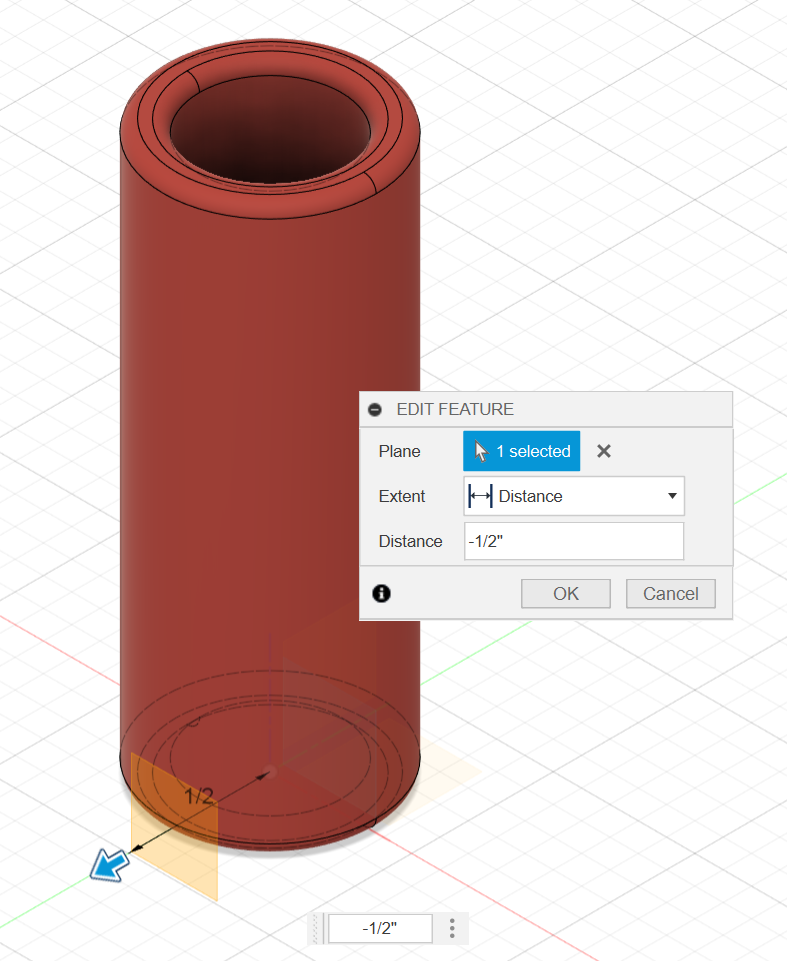Open the Extent dropdown showing Distance

tap(574, 496)
